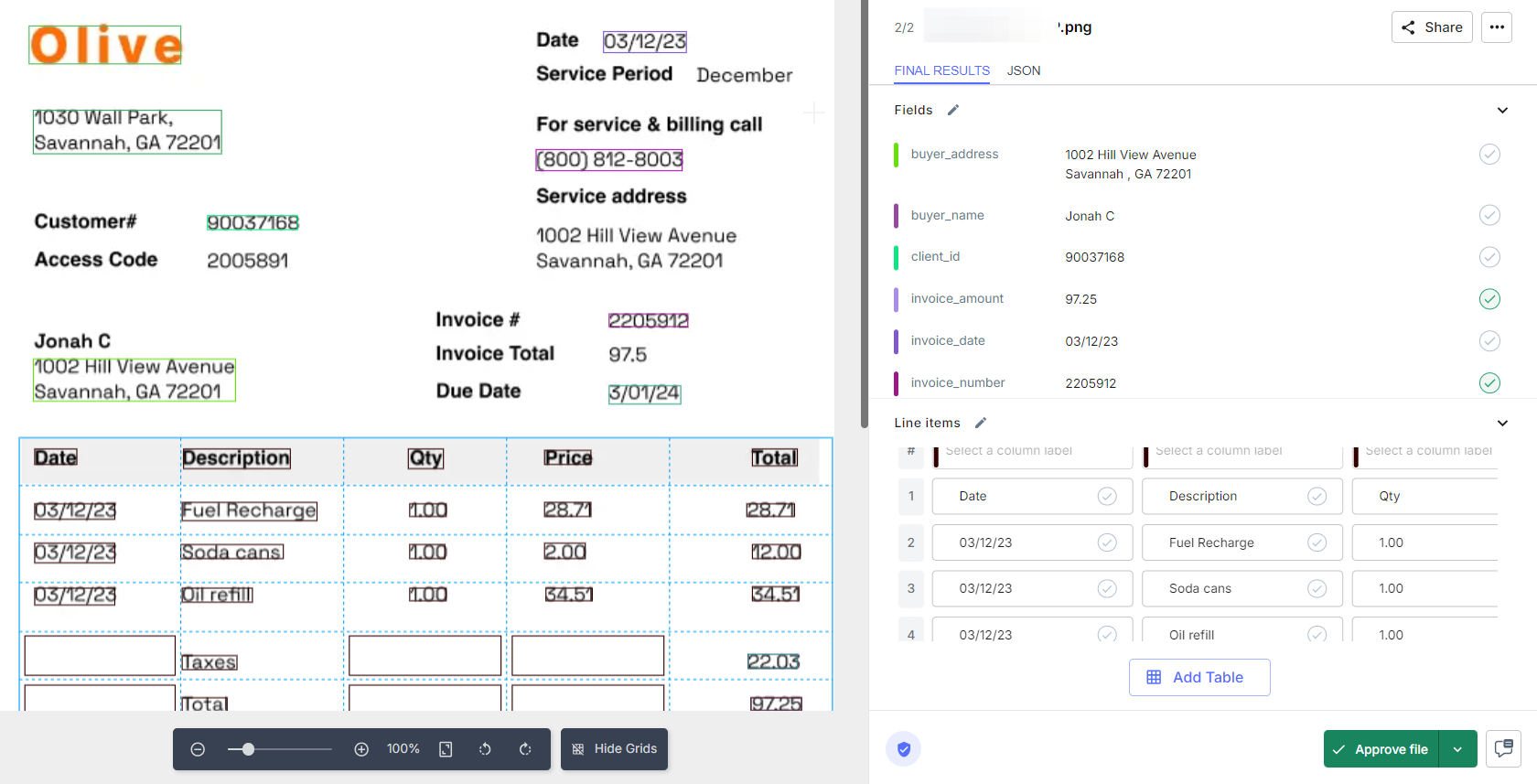Select the highlighted date 03/12/23 in header
Viewport: 1537px width, 784px height.
point(645,41)
